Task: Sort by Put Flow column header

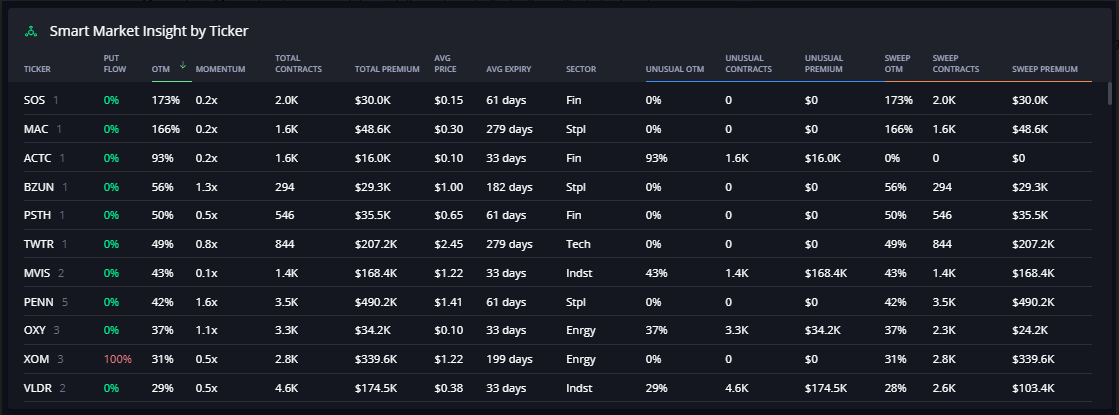Action: (x=112, y=64)
